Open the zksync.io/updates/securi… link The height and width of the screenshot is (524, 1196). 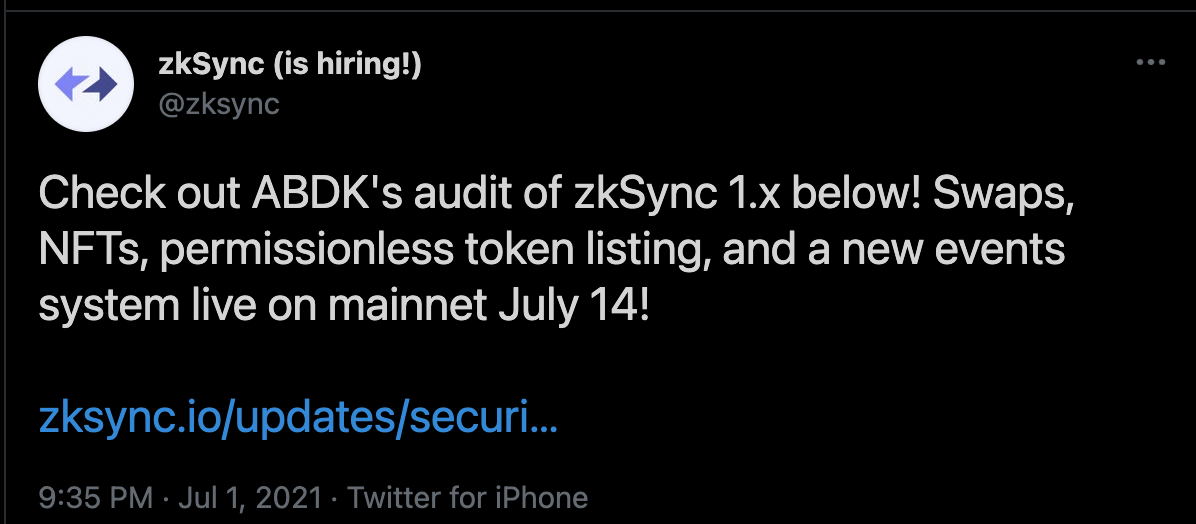[298, 417]
